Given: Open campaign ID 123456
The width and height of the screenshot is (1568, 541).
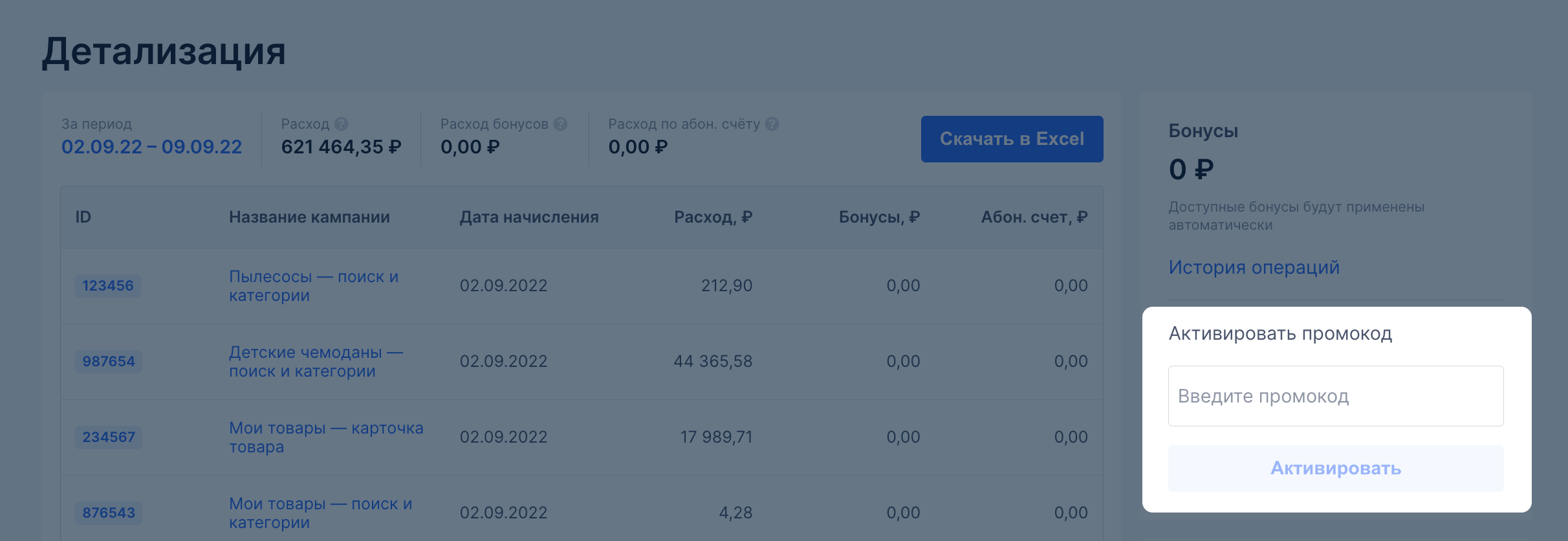Looking at the screenshot, I should [x=108, y=285].
